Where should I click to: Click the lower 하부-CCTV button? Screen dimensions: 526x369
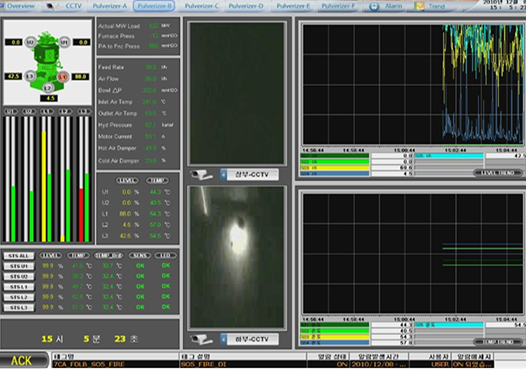(252, 339)
